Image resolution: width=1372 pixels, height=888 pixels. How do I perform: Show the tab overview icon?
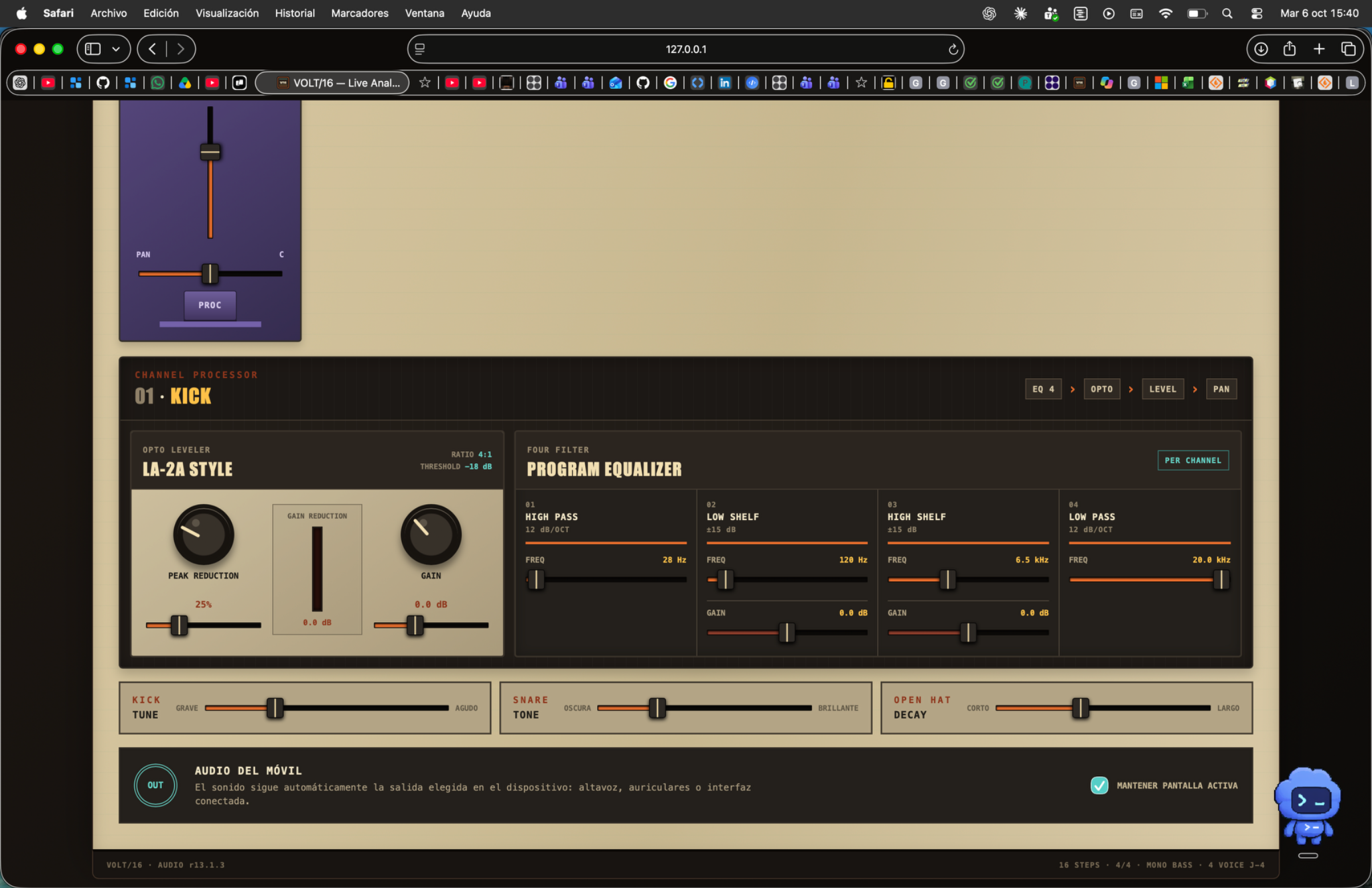[1349, 49]
